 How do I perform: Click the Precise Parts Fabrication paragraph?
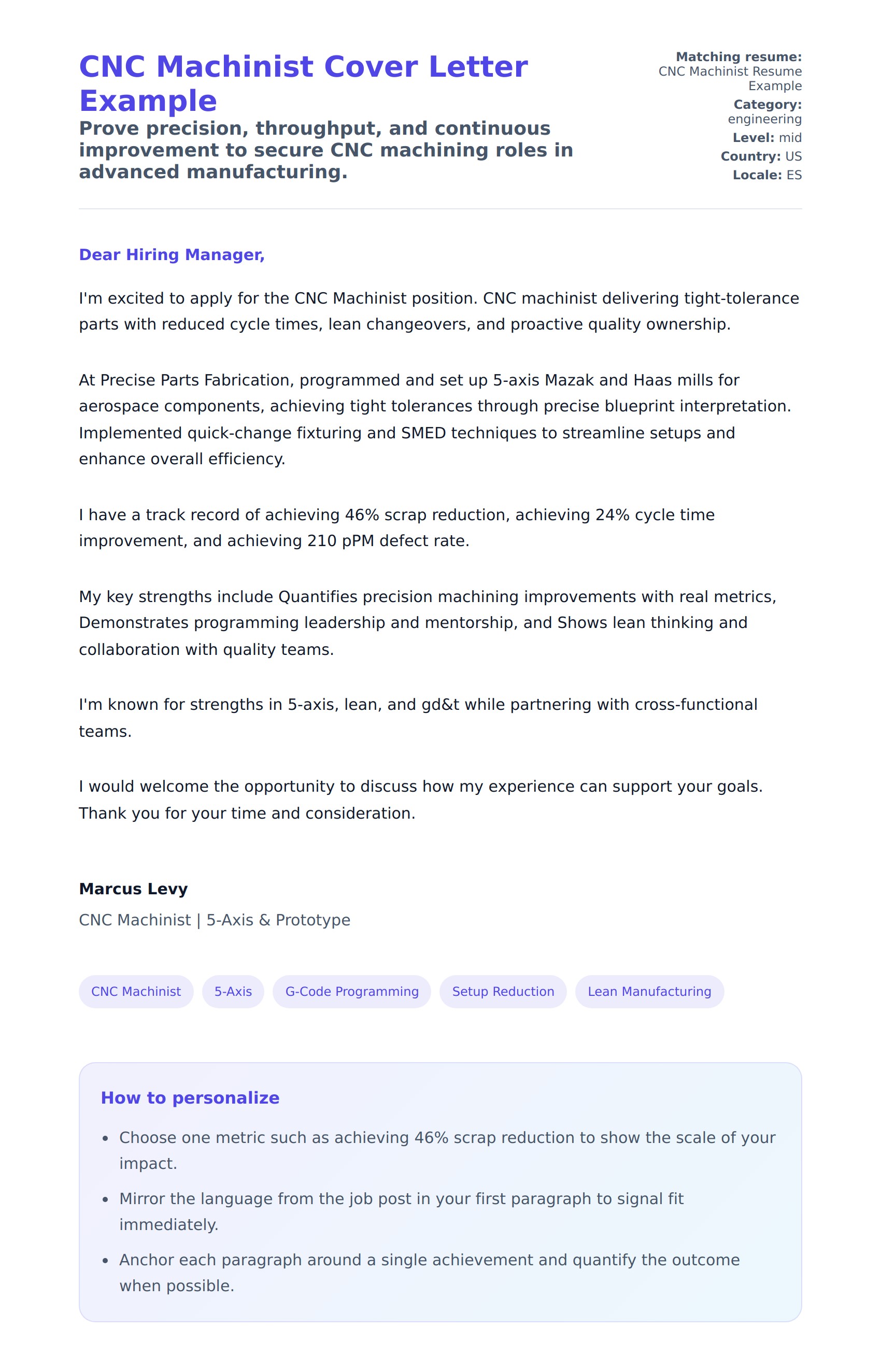435,419
